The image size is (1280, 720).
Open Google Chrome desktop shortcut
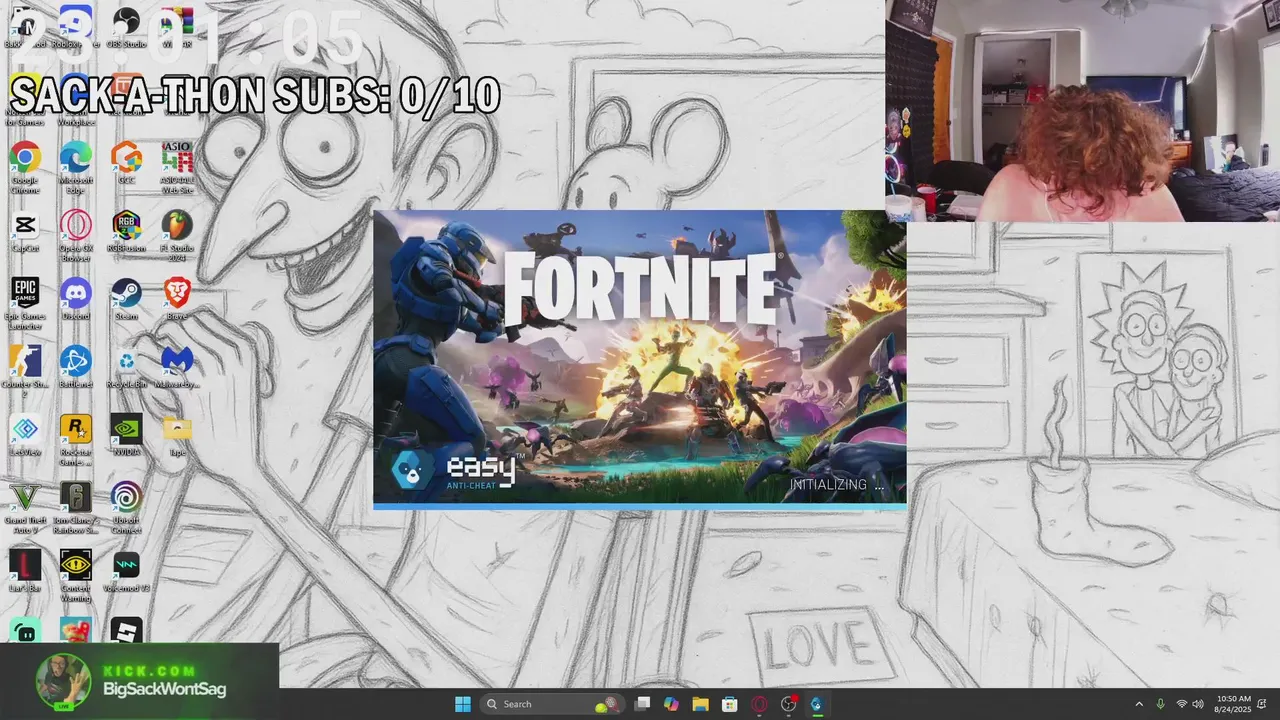click(25, 167)
